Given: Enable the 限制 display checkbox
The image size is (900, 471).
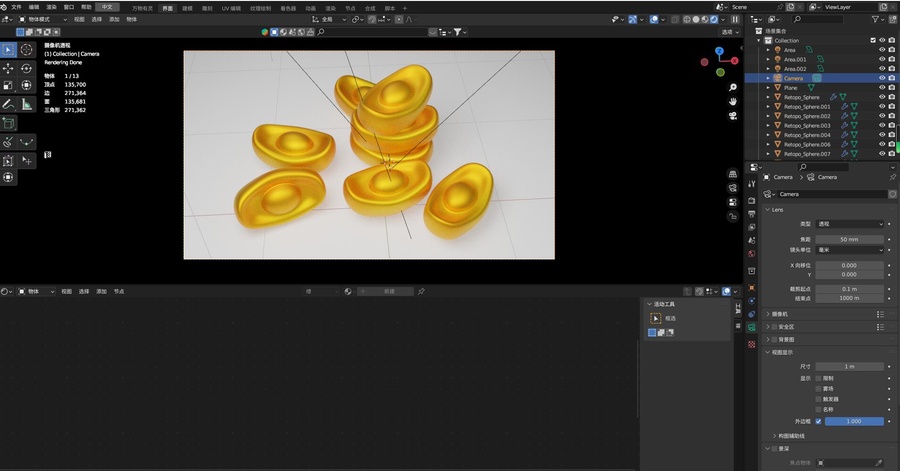Looking at the screenshot, I should tap(818, 378).
